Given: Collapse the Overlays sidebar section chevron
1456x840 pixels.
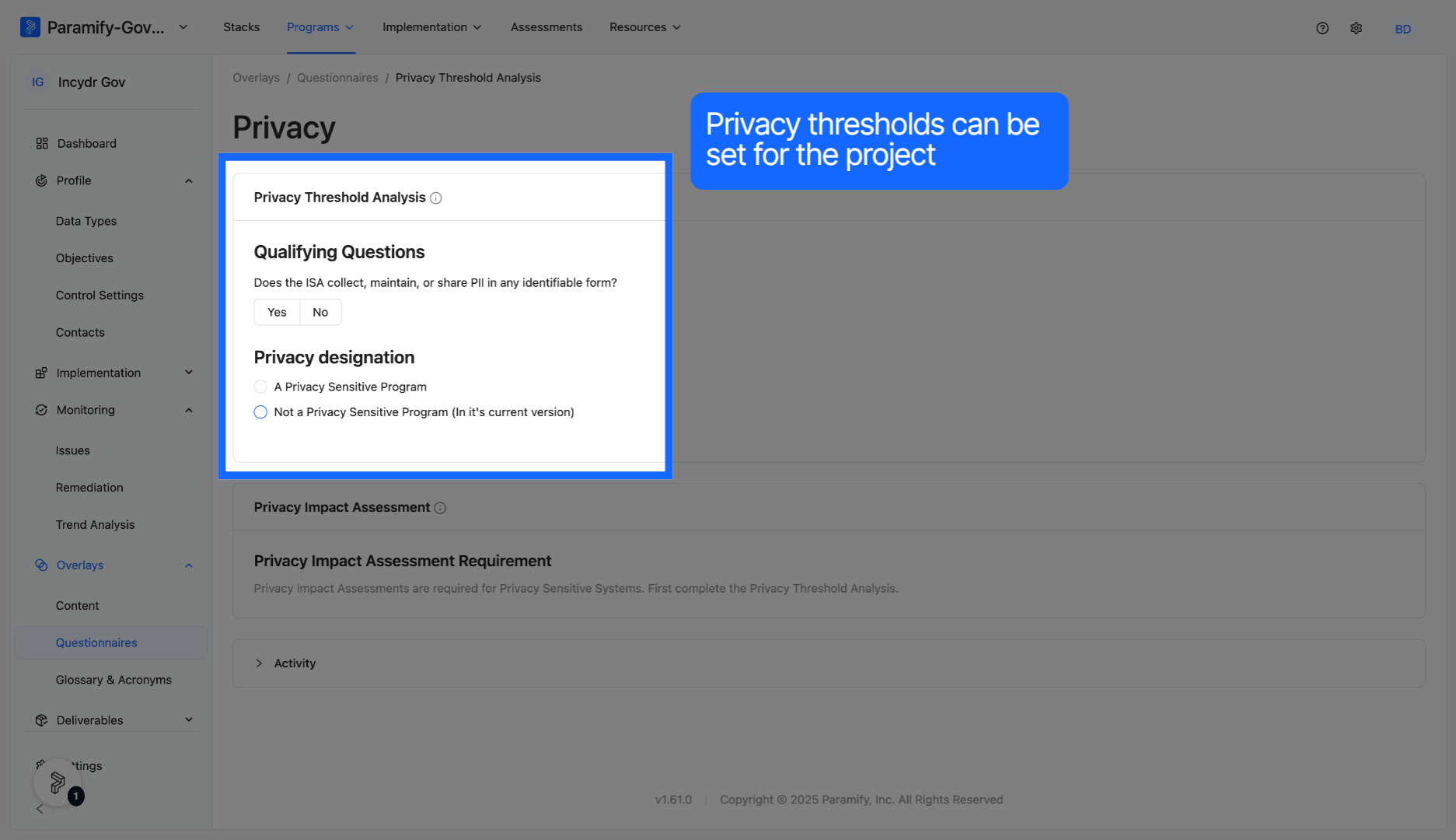Looking at the screenshot, I should click(x=189, y=565).
